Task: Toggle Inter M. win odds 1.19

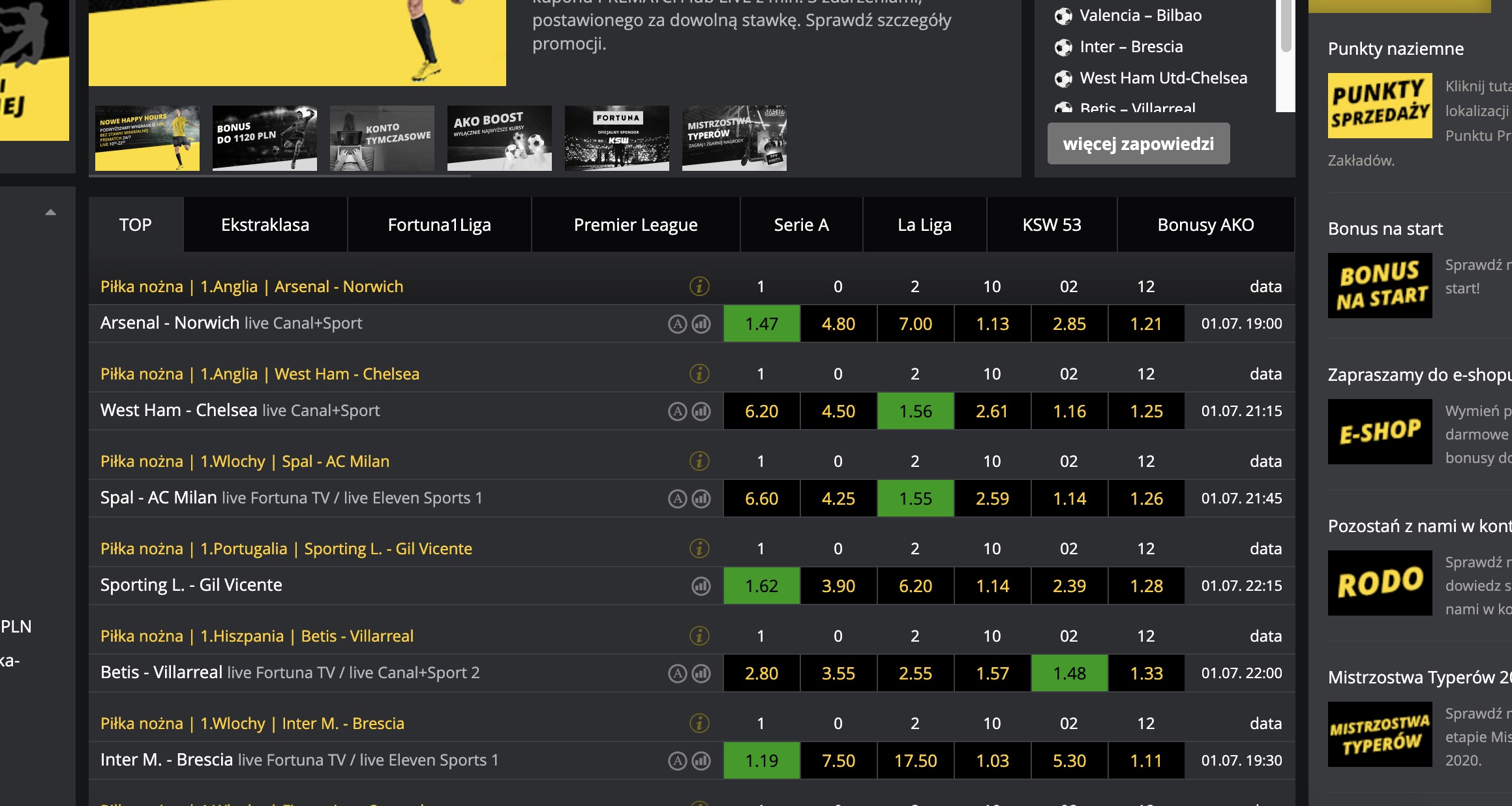Action: click(x=762, y=760)
